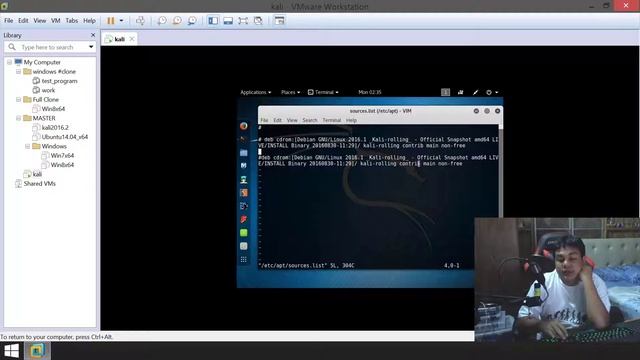Open the VMware File menu
640x360 pixels.
click(9, 20)
